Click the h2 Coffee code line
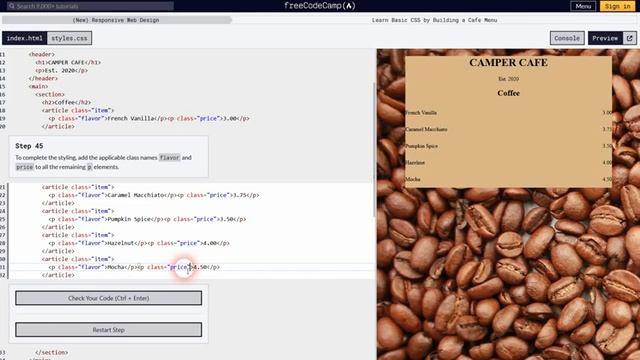640x360 pixels. 66,102
